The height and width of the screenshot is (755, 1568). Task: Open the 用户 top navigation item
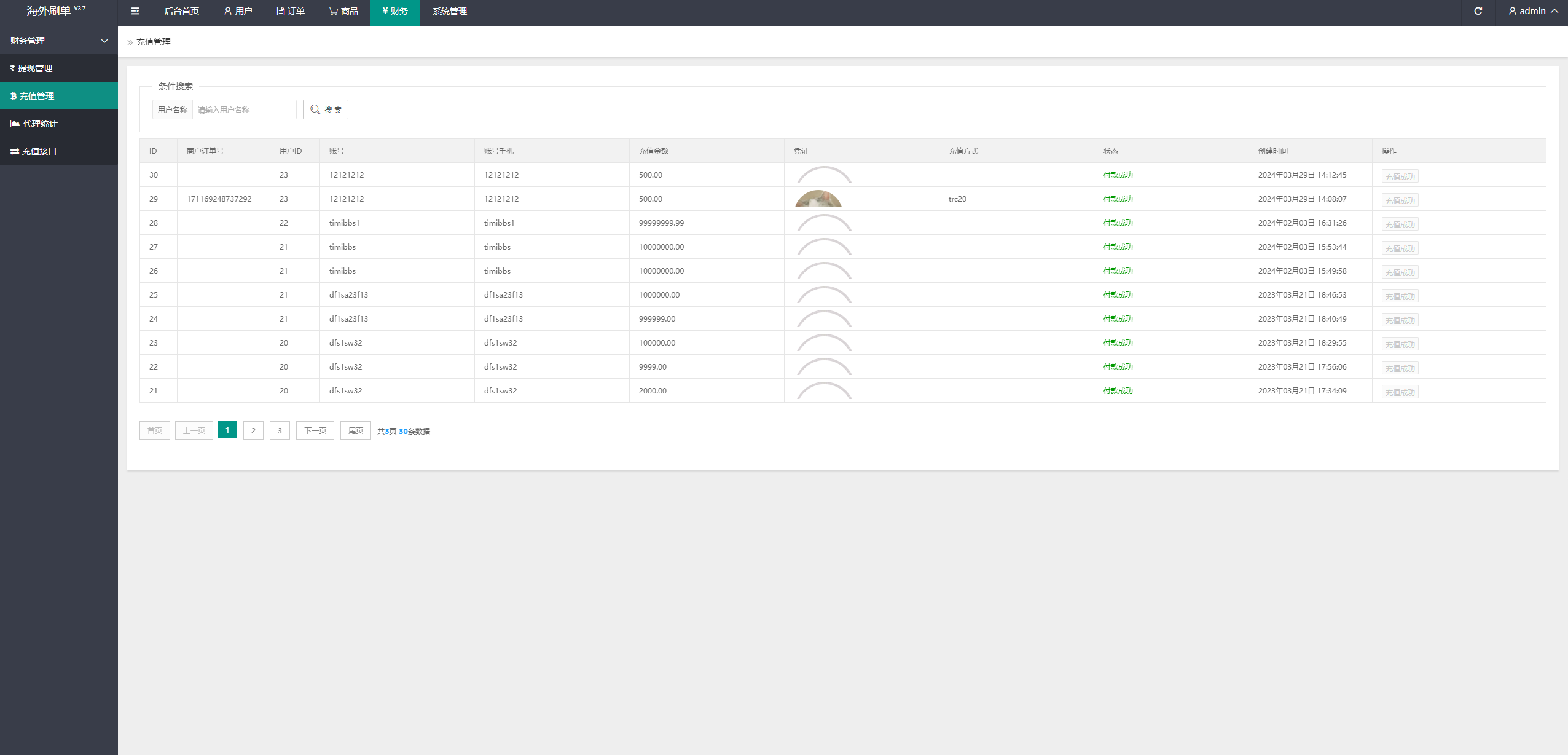coord(238,11)
